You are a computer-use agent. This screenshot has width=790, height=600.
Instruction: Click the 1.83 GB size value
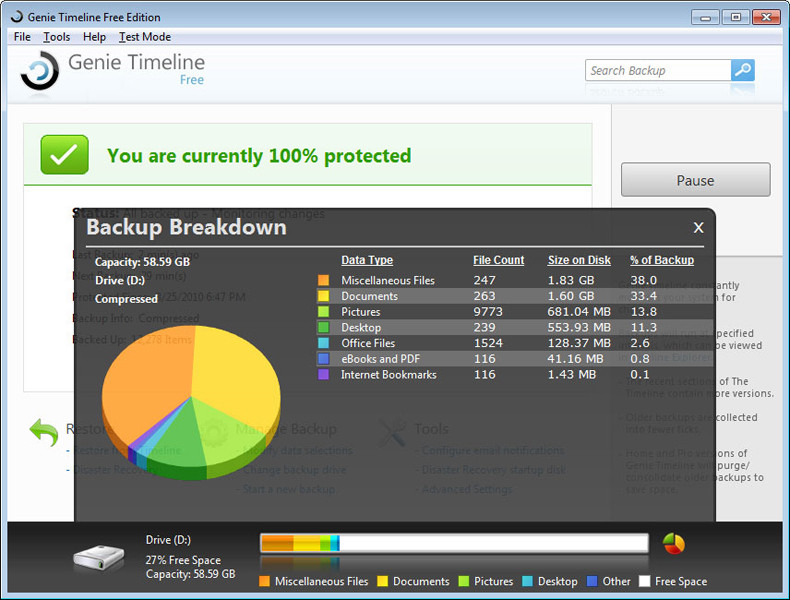(x=571, y=280)
